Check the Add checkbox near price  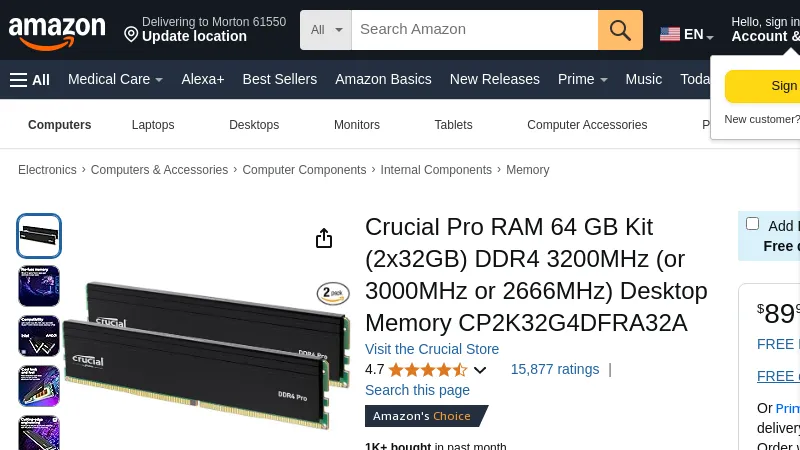click(752, 224)
